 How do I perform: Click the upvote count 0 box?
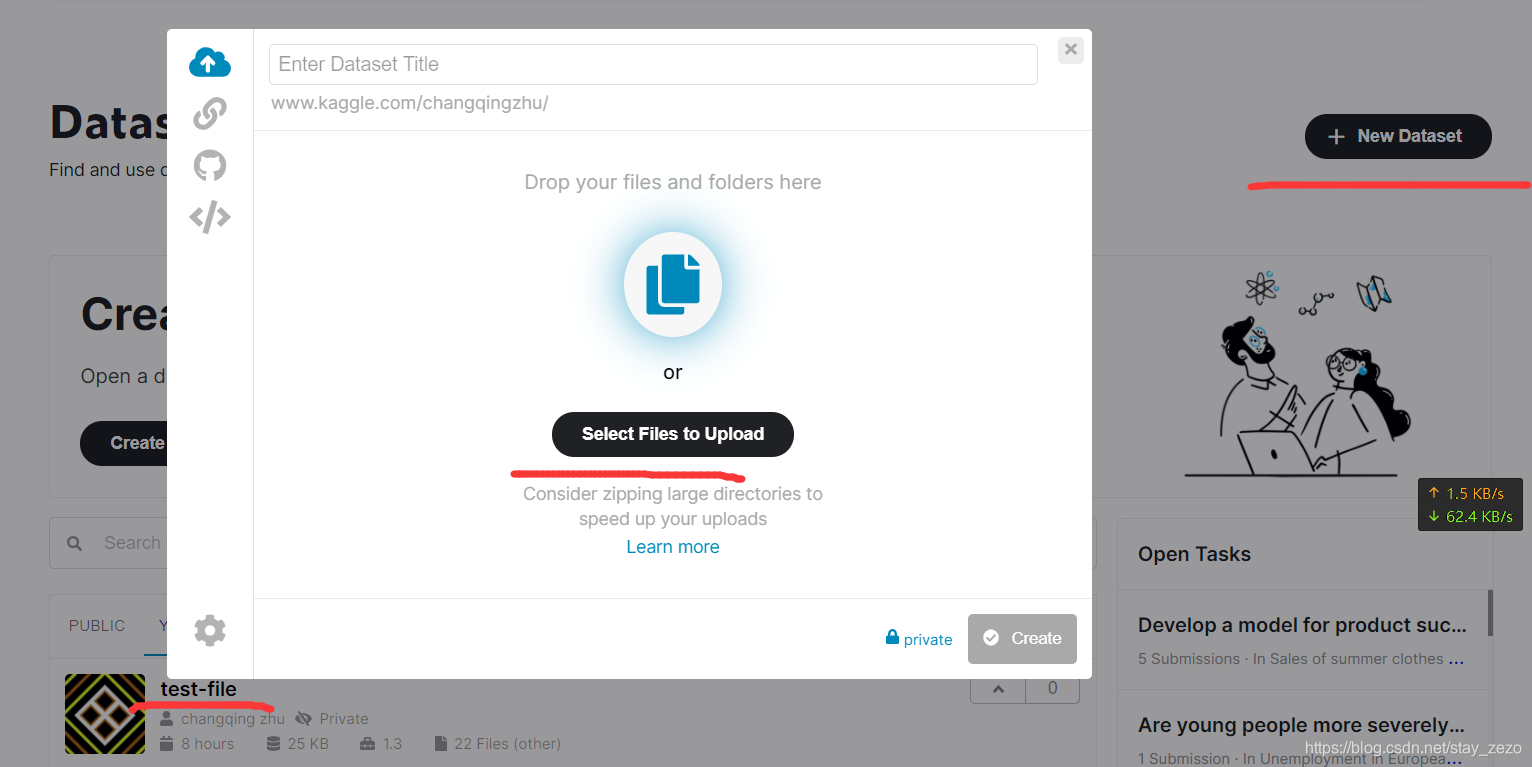(x=1052, y=689)
